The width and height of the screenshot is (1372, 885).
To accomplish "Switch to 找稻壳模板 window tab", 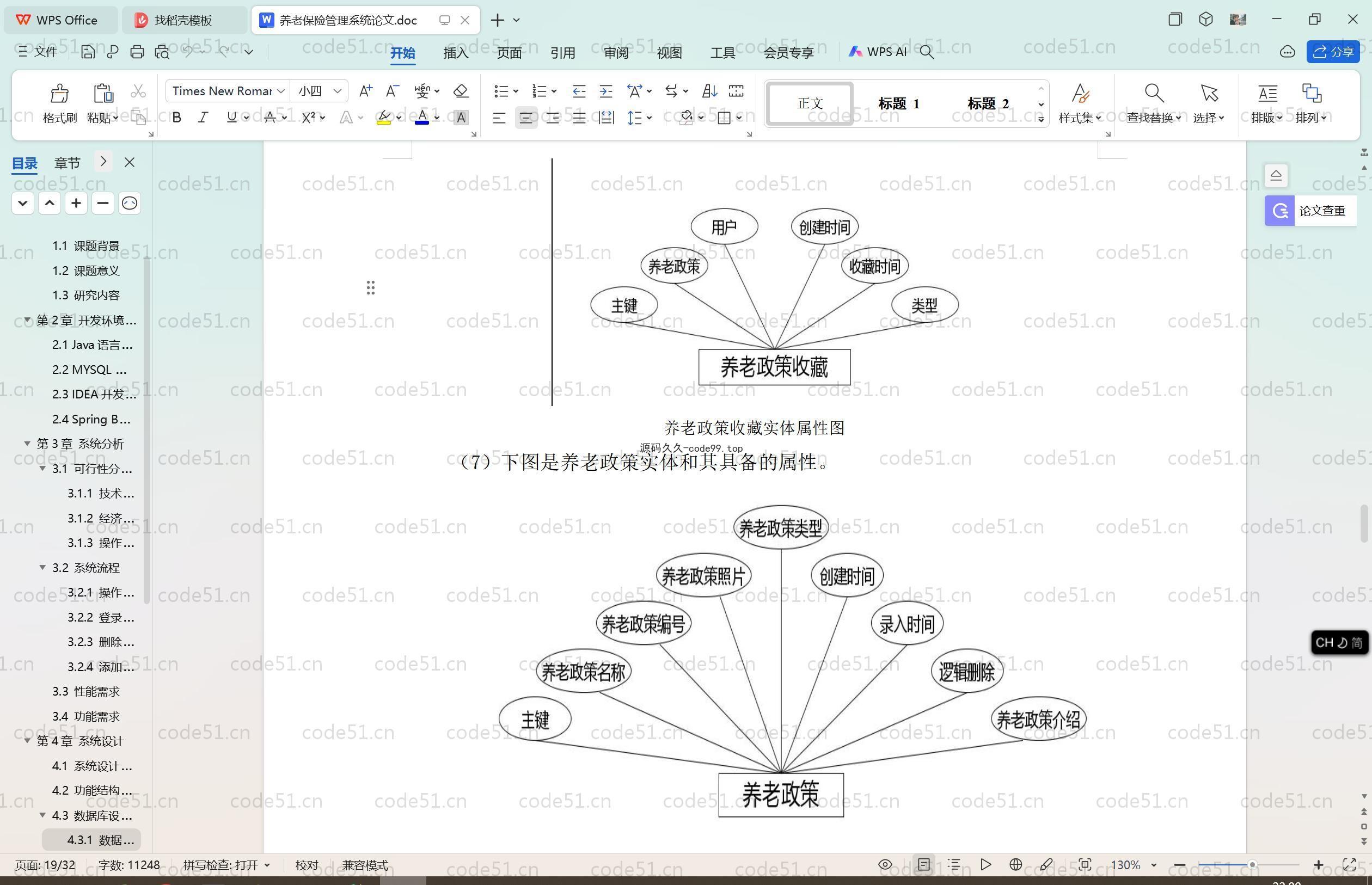I will (184, 20).
